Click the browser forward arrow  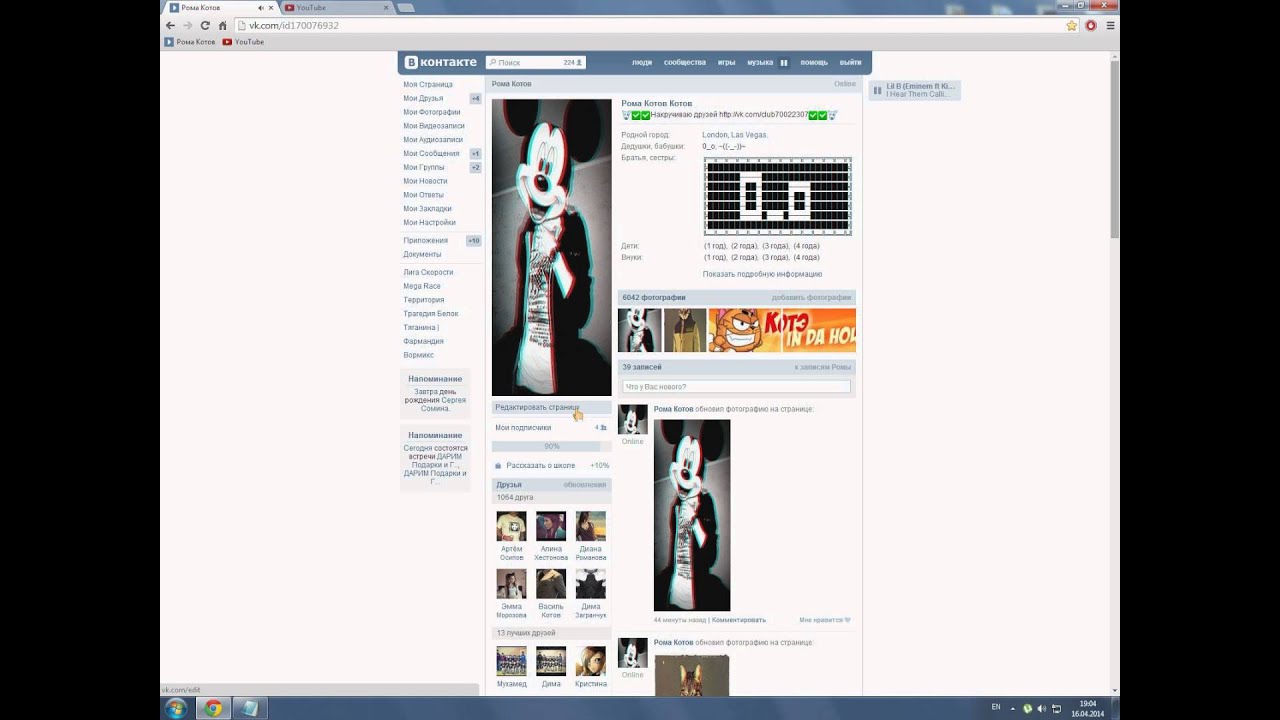click(x=187, y=25)
